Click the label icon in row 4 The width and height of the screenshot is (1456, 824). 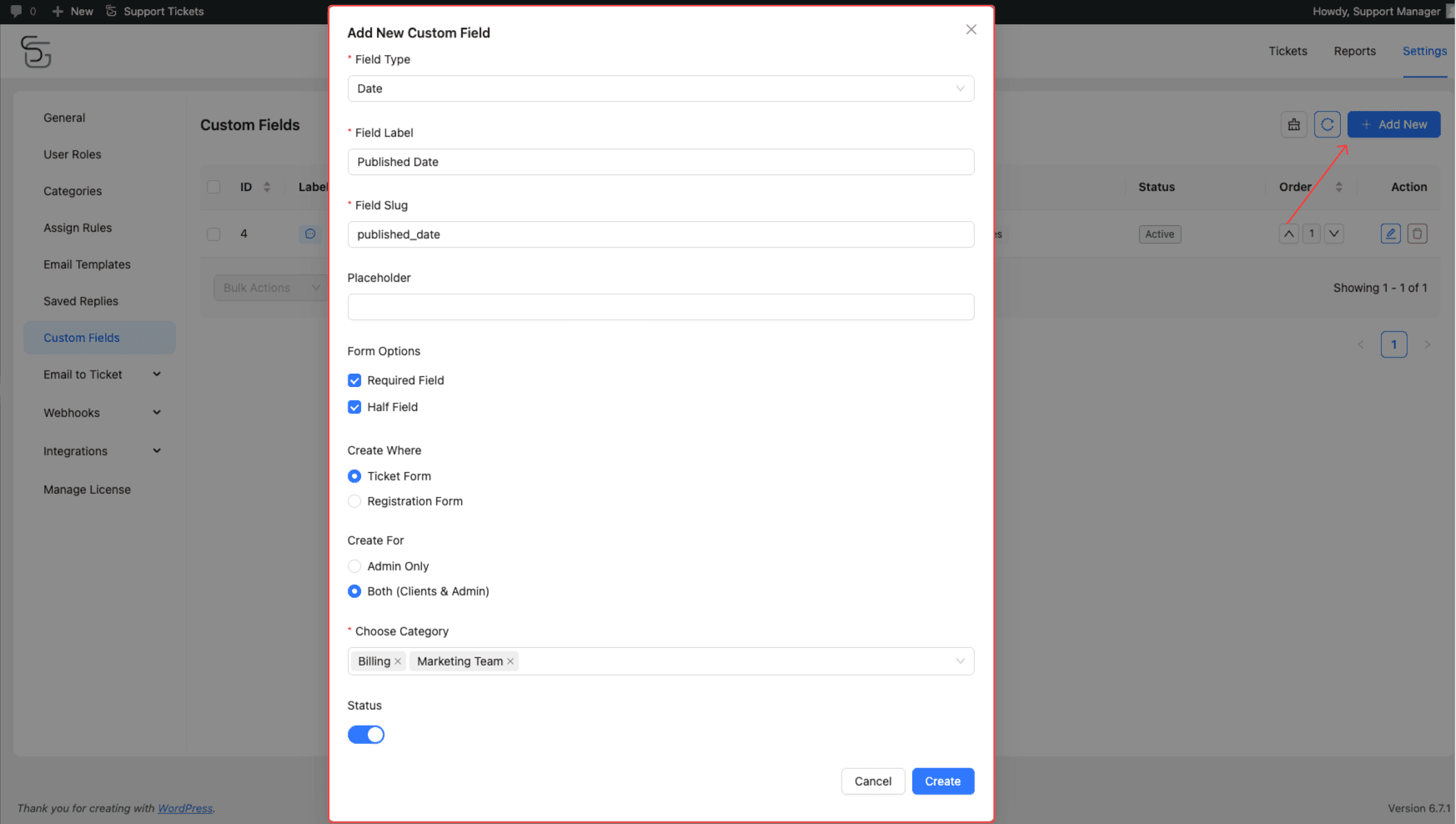[x=309, y=234]
